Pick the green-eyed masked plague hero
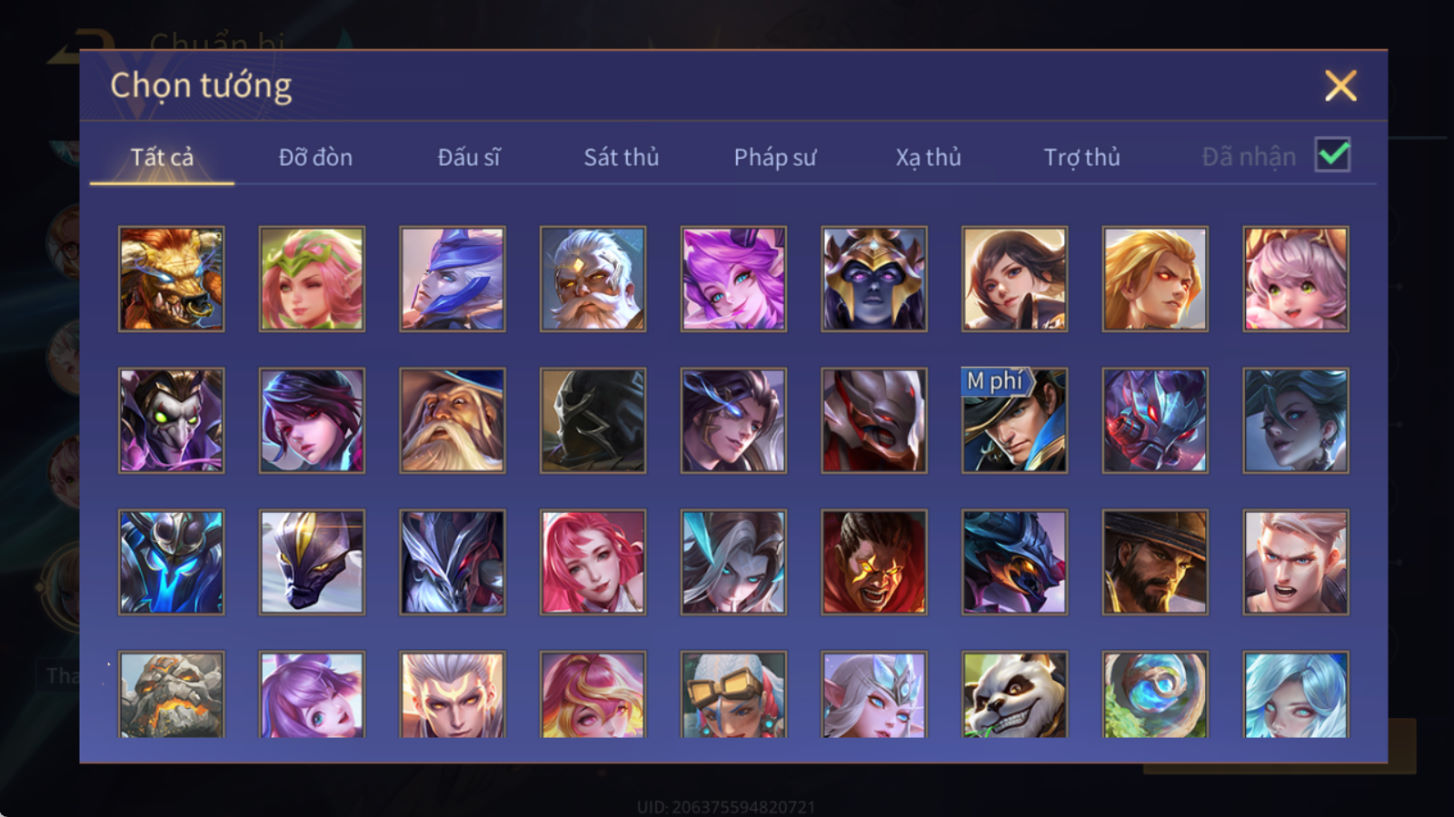The height and width of the screenshot is (817, 1454). (171, 420)
